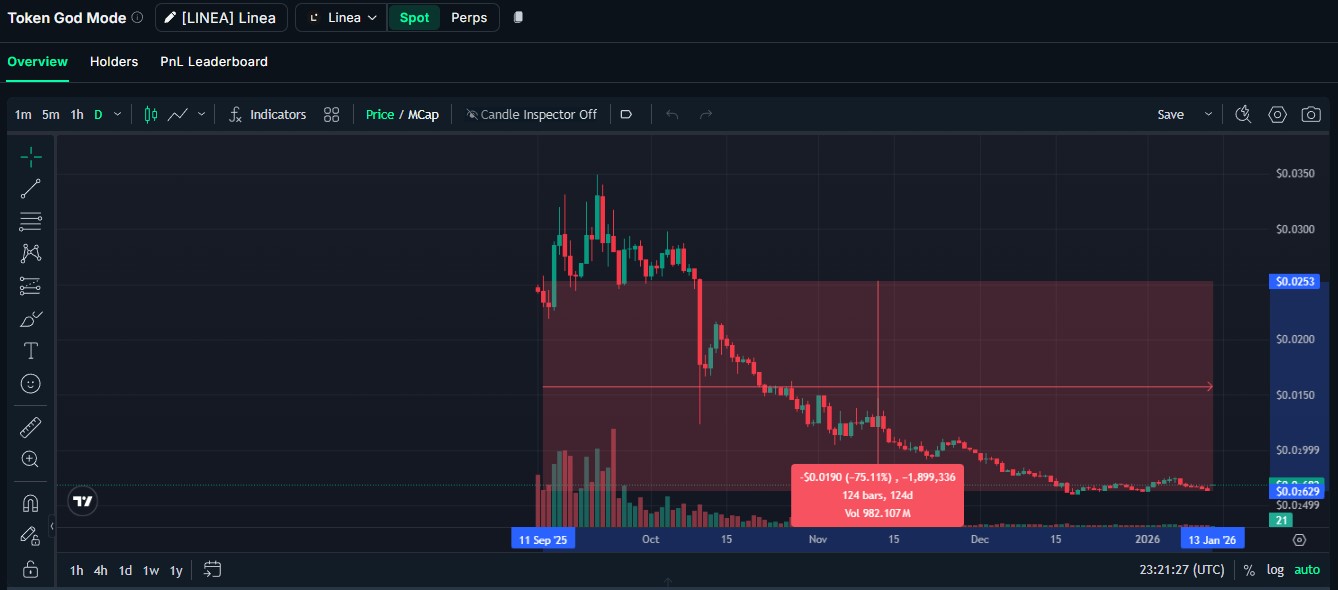Set bottom date range to 1w

coord(151,571)
